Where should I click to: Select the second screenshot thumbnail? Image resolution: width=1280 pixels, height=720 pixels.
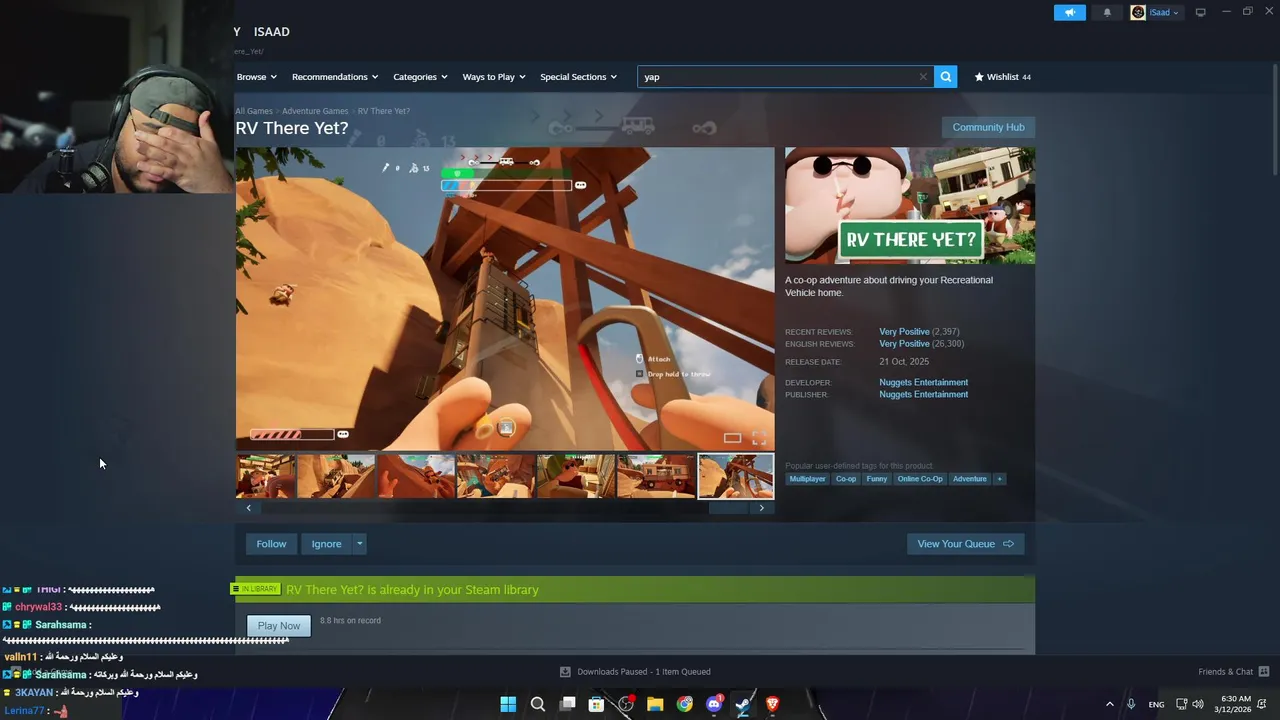(x=335, y=476)
